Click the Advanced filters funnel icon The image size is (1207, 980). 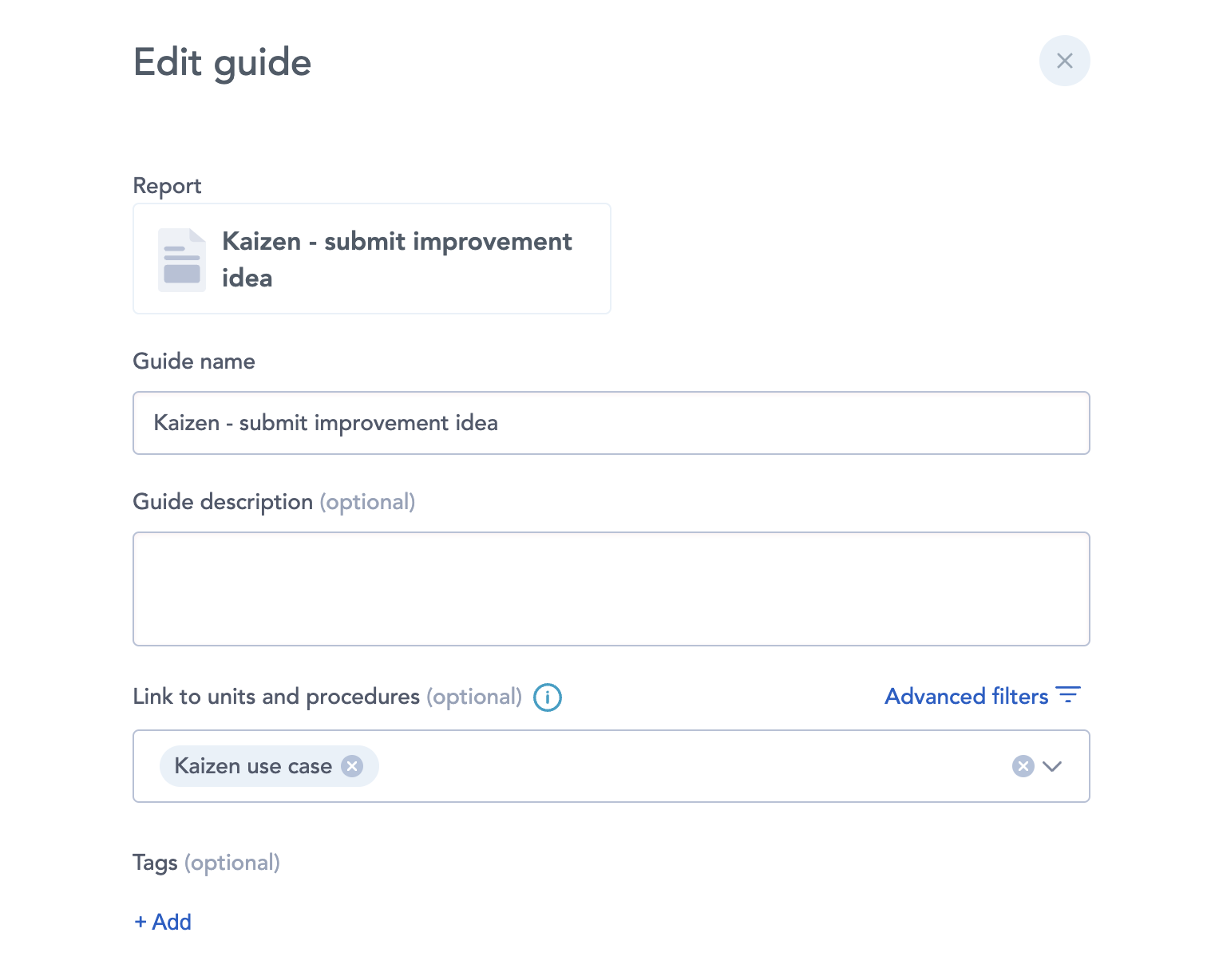1068,695
